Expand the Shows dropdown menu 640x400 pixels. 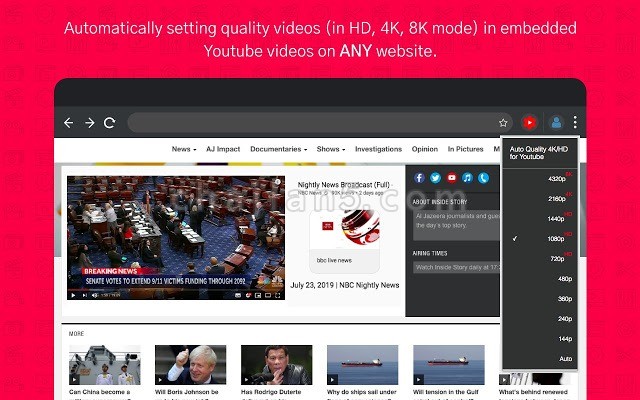click(x=331, y=149)
